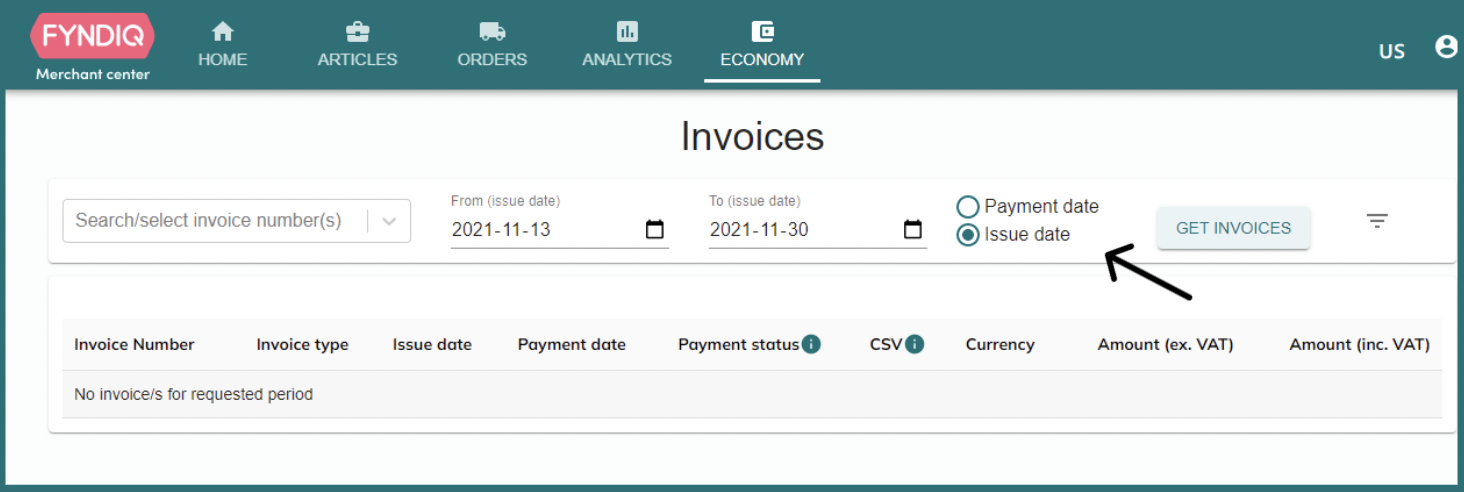Select the Issue date radio button
Screen dimensions: 1464x492
(967, 235)
